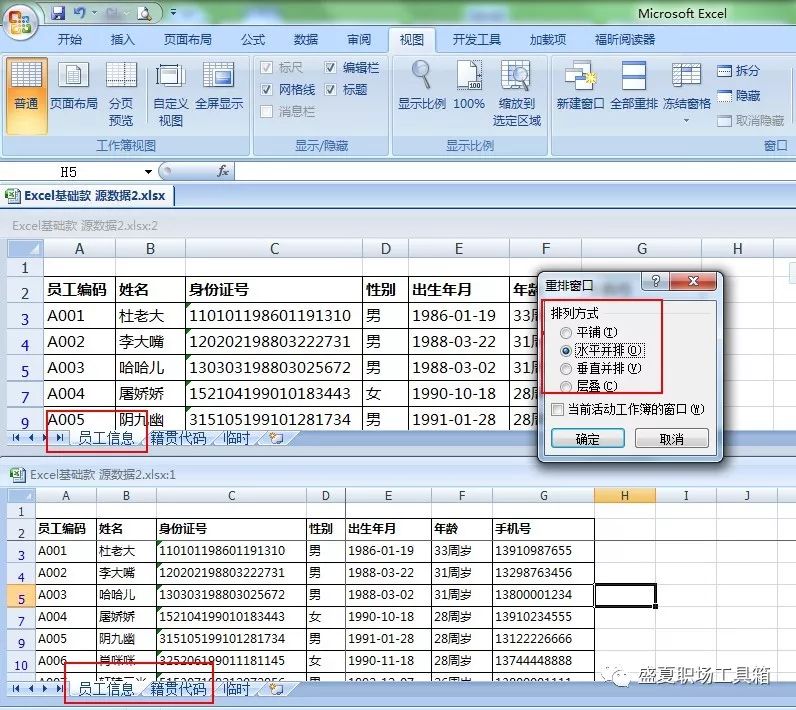The width and height of the screenshot is (796, 710).
Task: Click into the formula bar input
Action: click(x=513, y=172)
